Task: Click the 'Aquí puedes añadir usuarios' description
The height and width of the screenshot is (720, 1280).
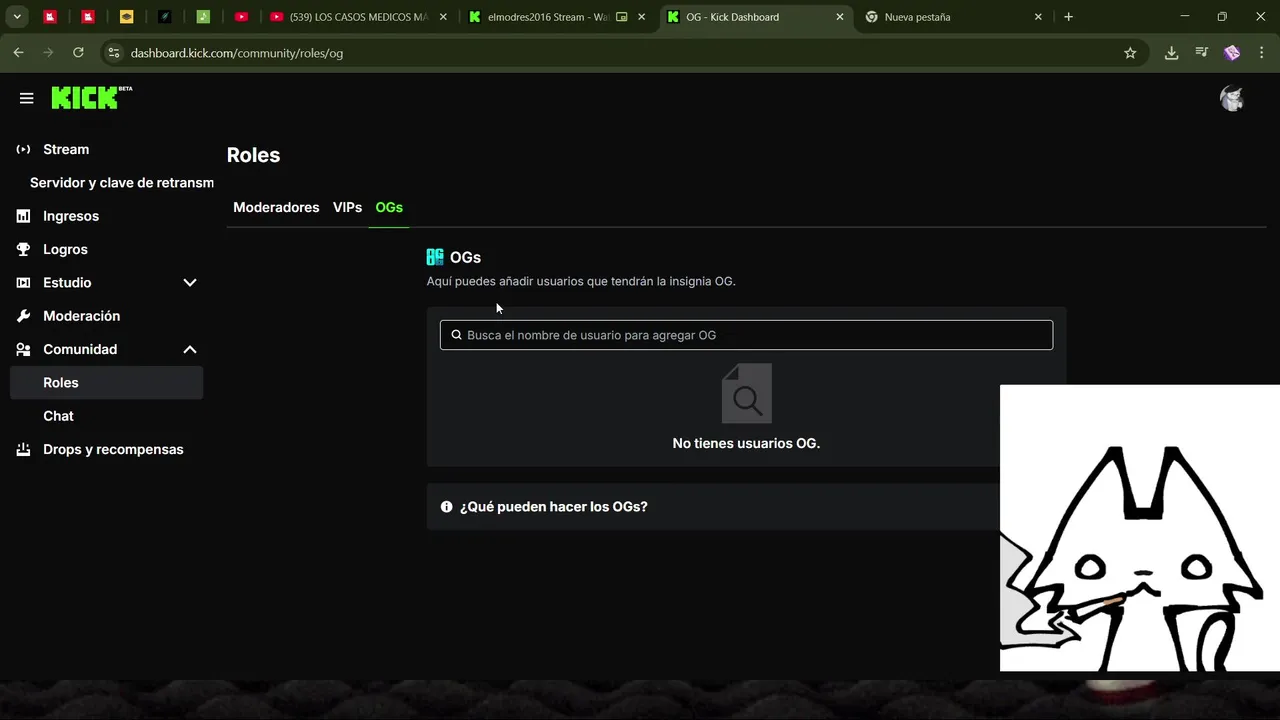Action: coord(581,282)
